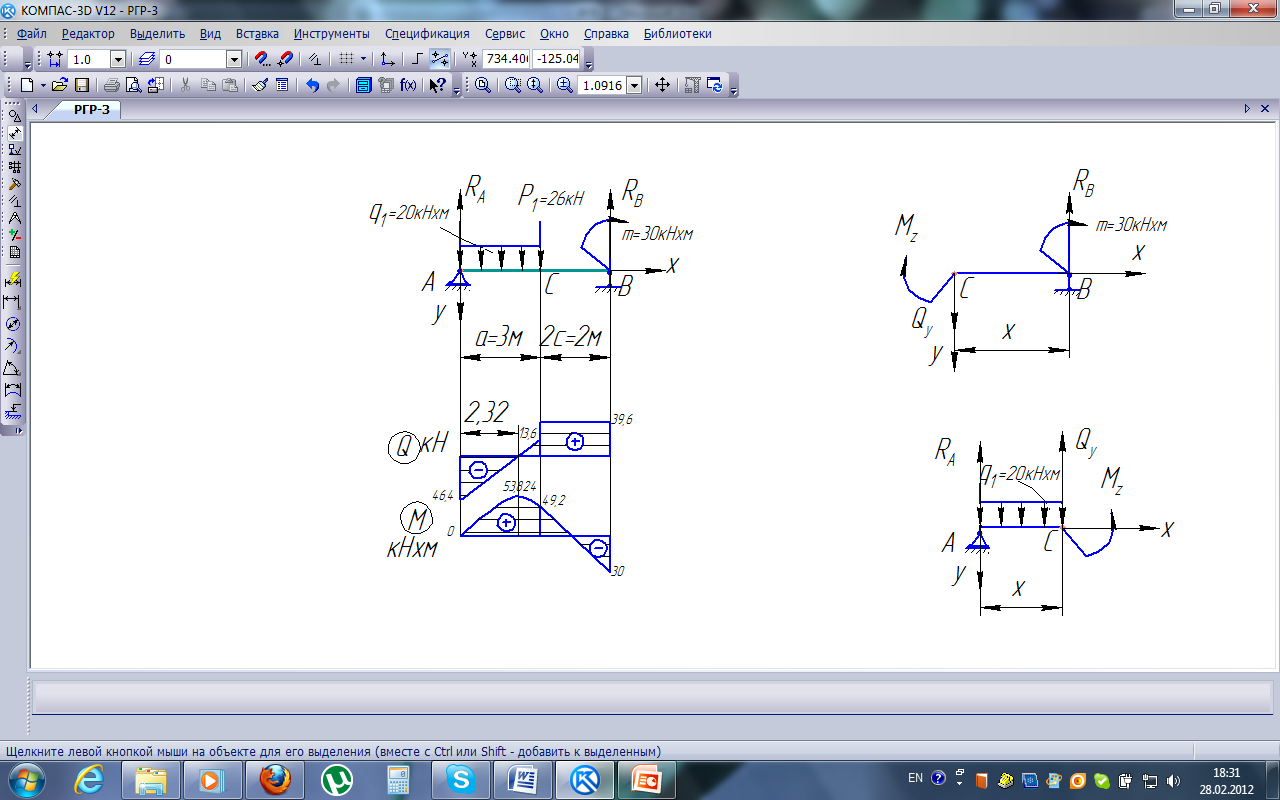Open the Editing hammer tool panel
Viewport: 1280px width, 800px height.
(15, 184)
